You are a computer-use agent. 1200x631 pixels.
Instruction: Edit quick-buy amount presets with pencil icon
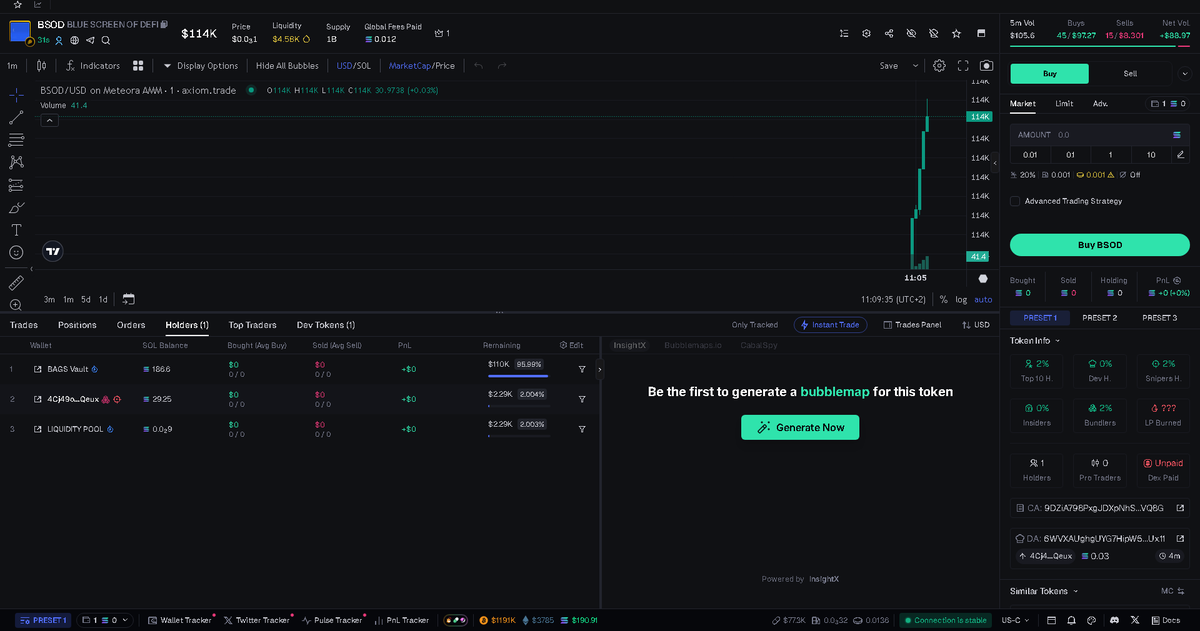[x=1180, y=154]
